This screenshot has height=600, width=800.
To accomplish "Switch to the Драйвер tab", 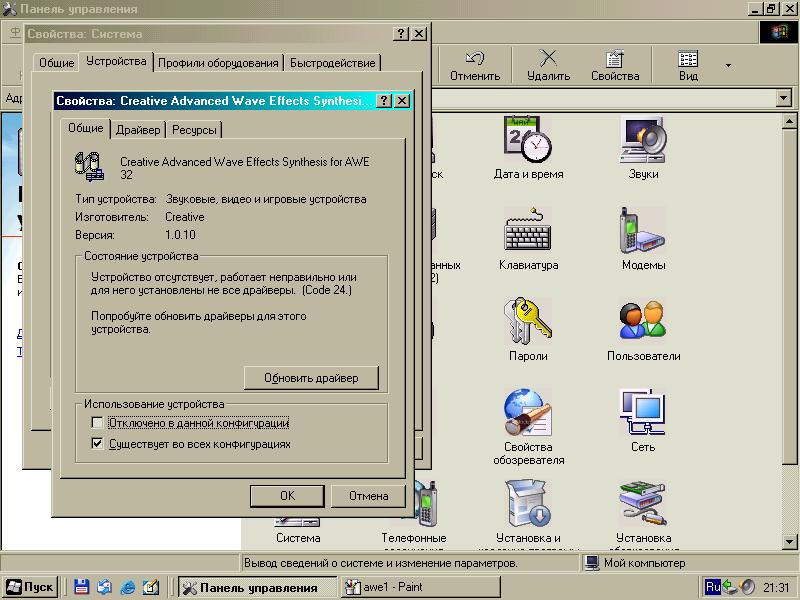I will click(138, 130).
